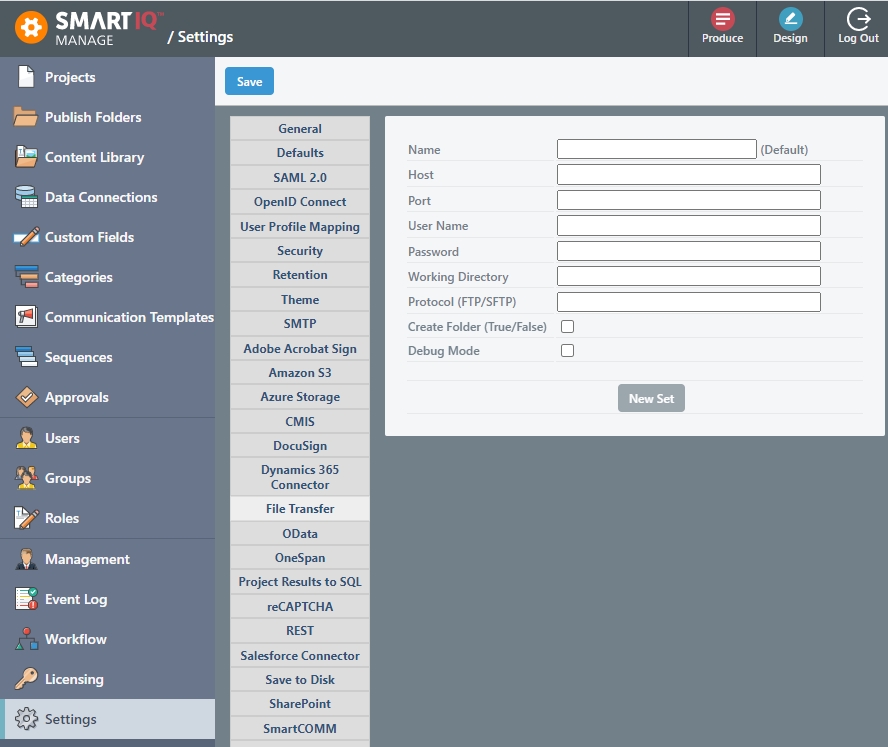Click the Data Connections database icon
Image resolution: width=888 pixels, height=747 pixels.
(x=26, y=197)
